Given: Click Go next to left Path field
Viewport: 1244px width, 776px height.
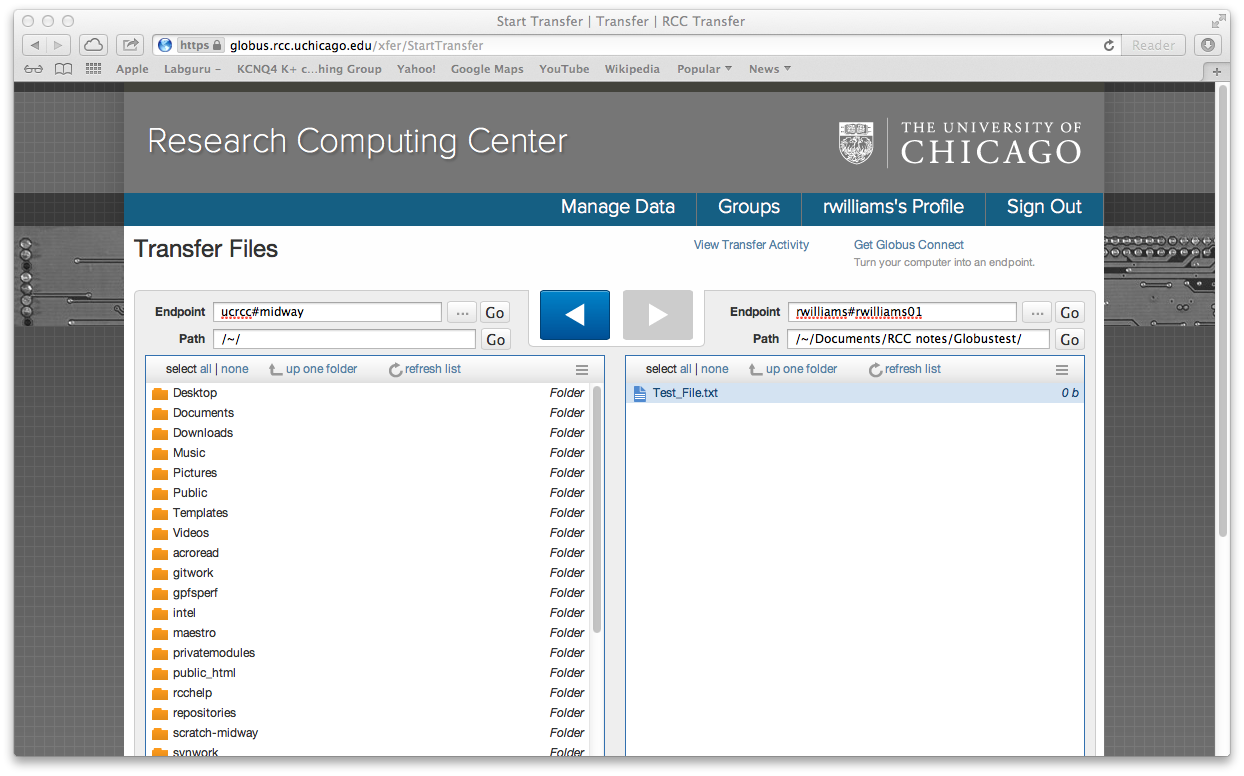Looking at the screenshot, I should [x=495, y=339].
